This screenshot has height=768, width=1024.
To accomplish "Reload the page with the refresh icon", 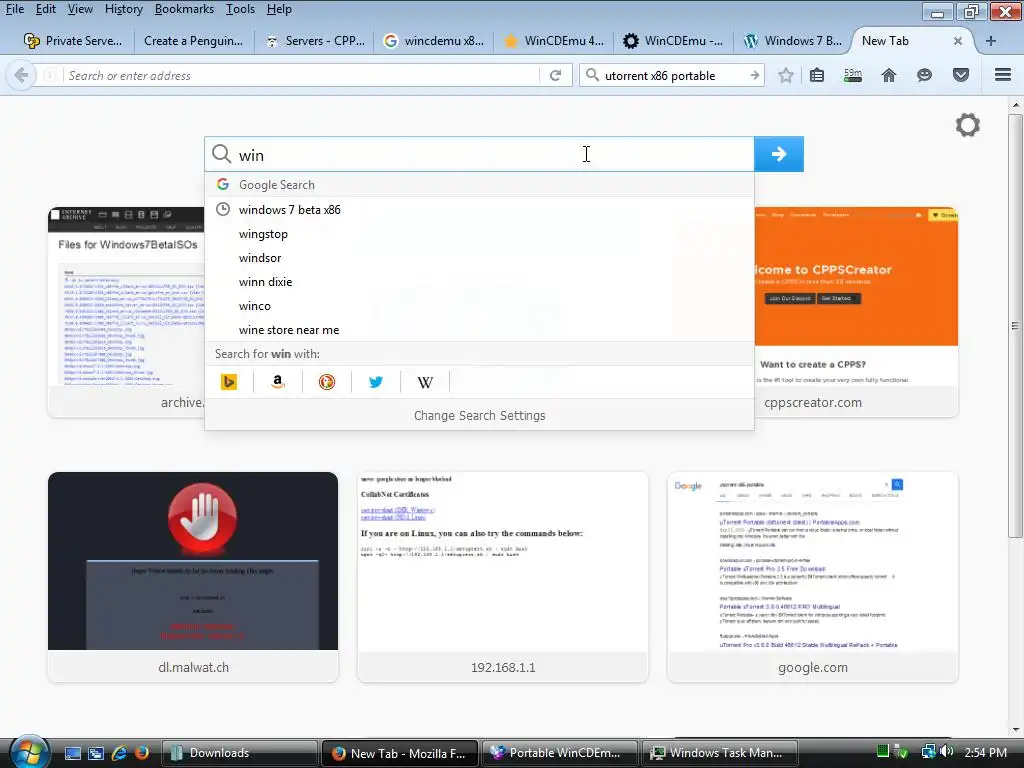I will [x=556, y=76].
